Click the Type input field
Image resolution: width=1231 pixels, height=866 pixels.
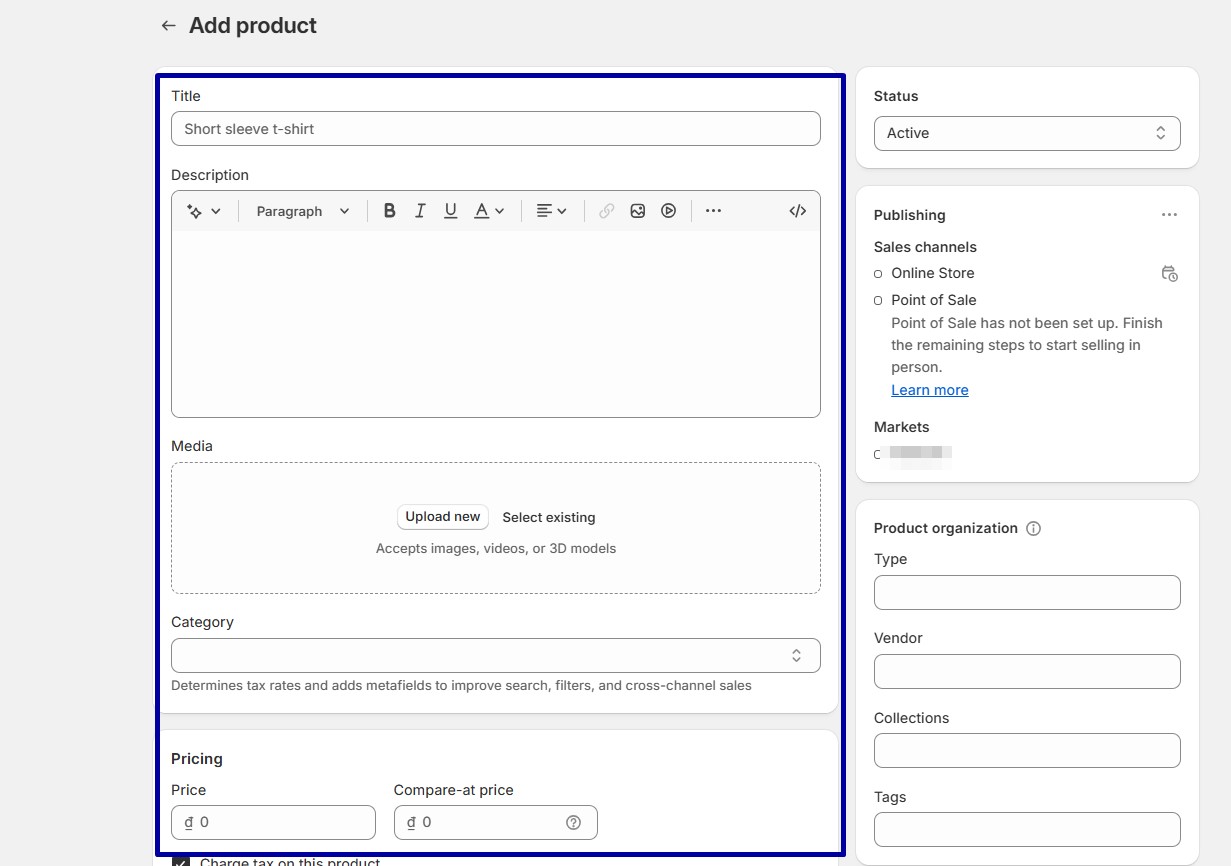pyautogui.click(x=1027, y=592)
